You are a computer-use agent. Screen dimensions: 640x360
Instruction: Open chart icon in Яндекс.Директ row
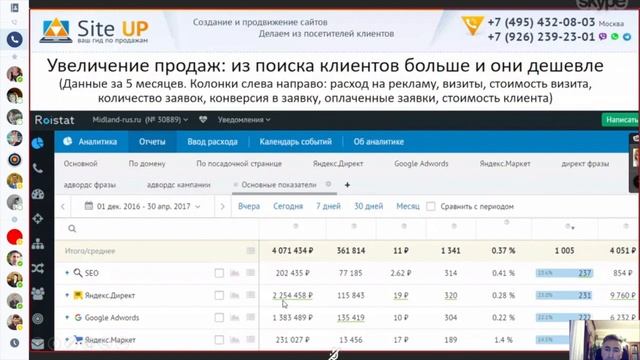point(235,295)
